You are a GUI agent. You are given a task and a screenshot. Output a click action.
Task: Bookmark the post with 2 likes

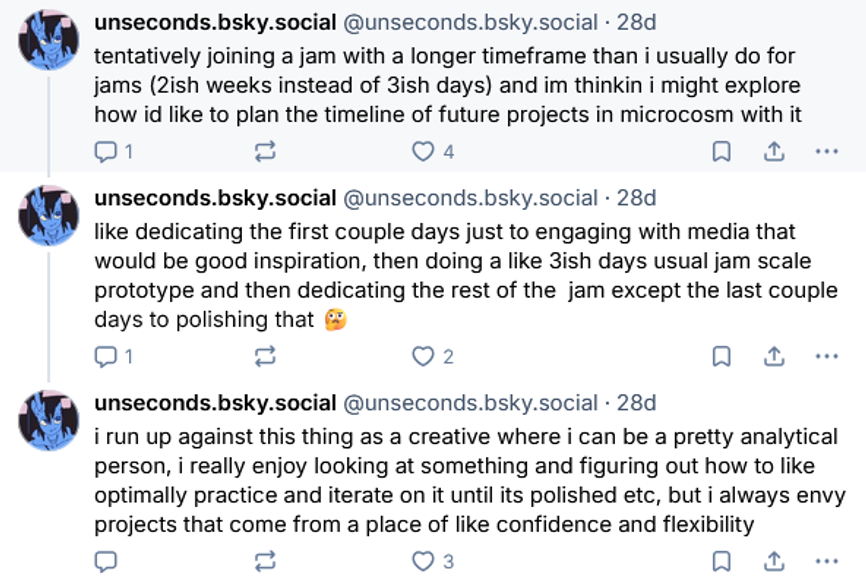[x=720, y=356]
